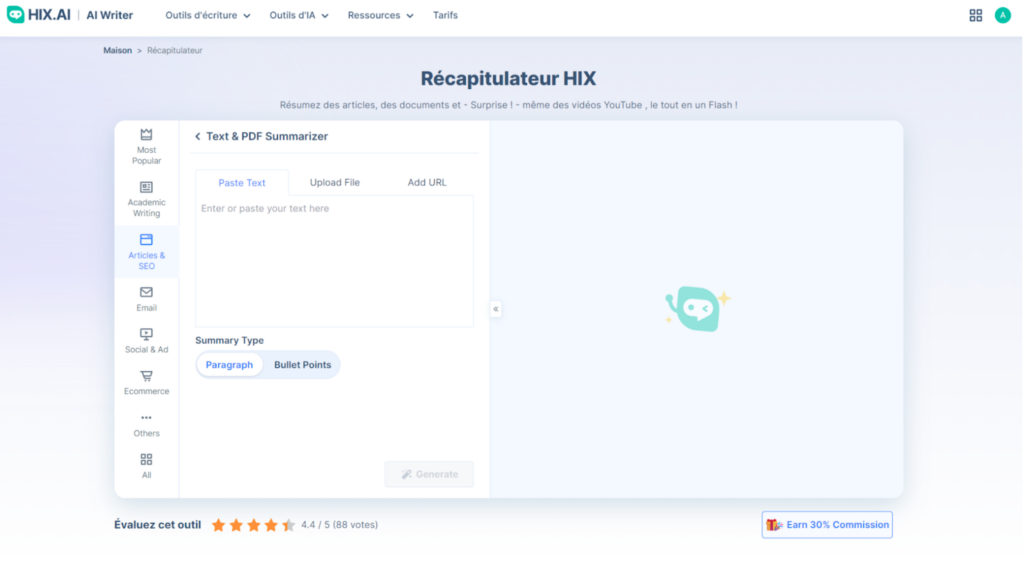The height and width of the screenshot is (562, 1024).
Task: Open the Tarifs page
Action: click(445, 15)
